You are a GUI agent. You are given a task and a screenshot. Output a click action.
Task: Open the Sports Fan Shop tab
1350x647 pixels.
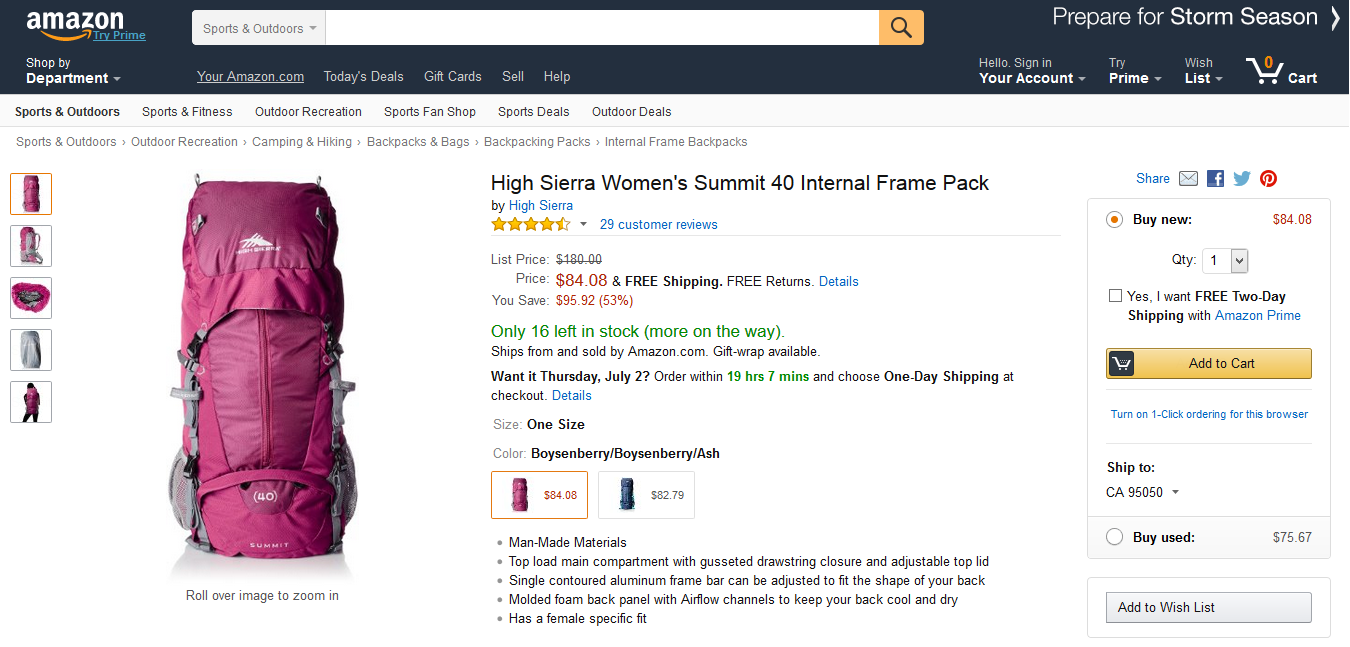pos(430,112)
